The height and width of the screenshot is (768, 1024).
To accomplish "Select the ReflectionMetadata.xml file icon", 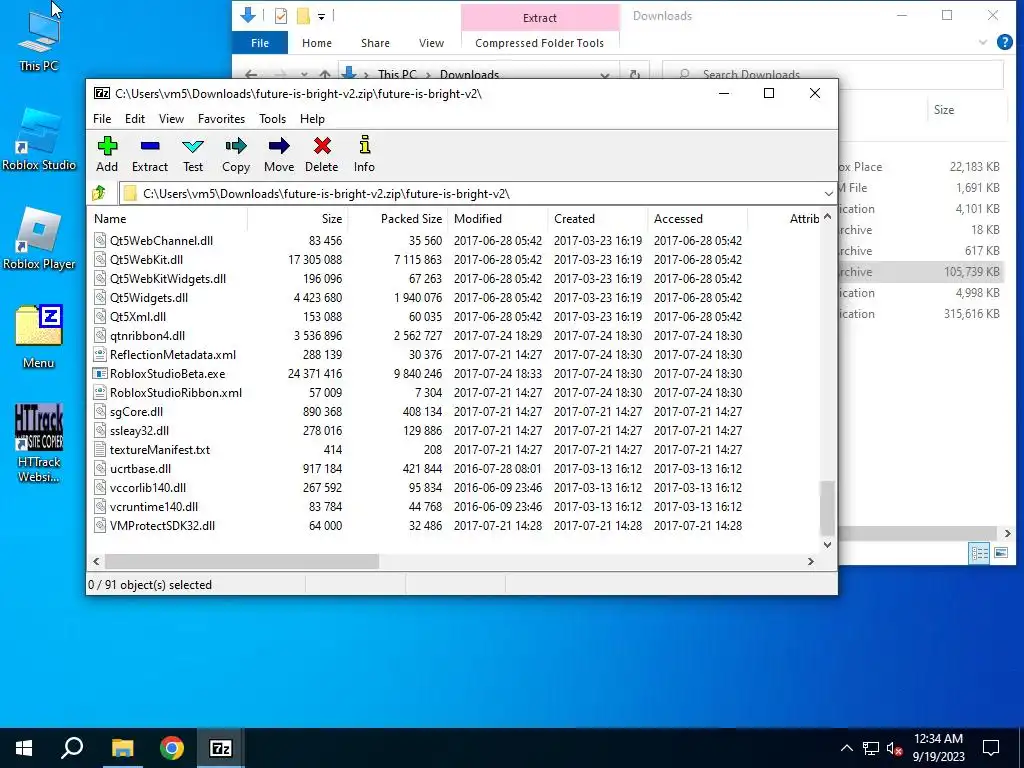I will pos(100,355).
